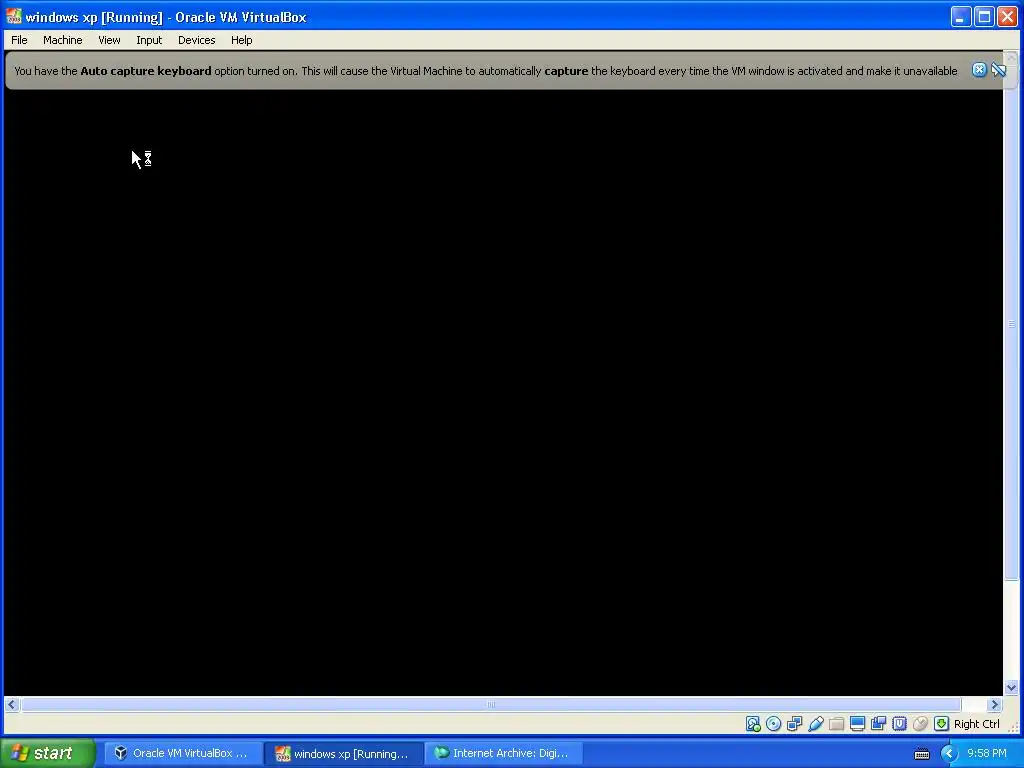This screenshot has width=1024, height=768.
Task: Click the Auto capture keyboard notification text
Action: (486, 71)
